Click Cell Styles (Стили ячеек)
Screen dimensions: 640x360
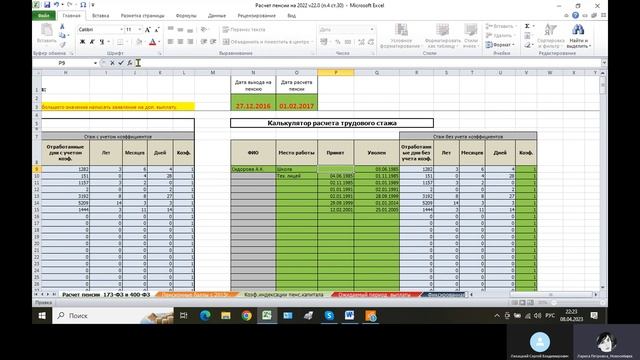coord(471,36)
